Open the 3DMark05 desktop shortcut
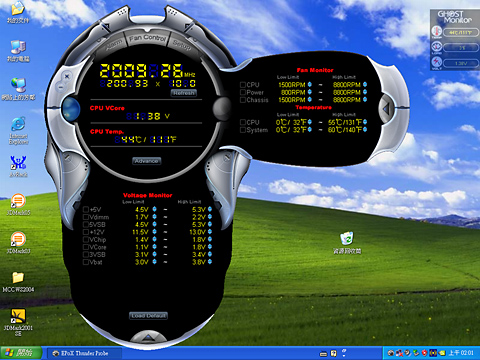This screenshot has width=480, height=360. click(x=18, y=205)
